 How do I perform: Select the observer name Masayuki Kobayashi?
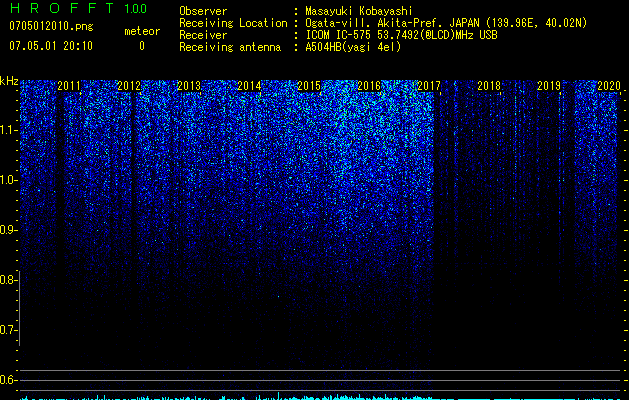coord(359,11)
